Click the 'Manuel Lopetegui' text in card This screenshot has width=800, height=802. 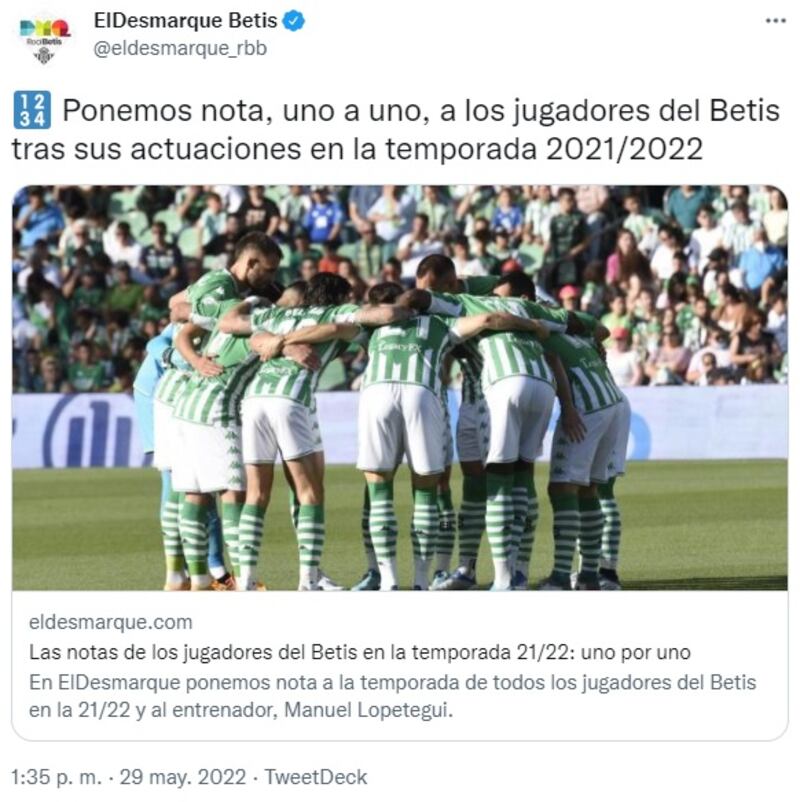click(x=368, y=710)
